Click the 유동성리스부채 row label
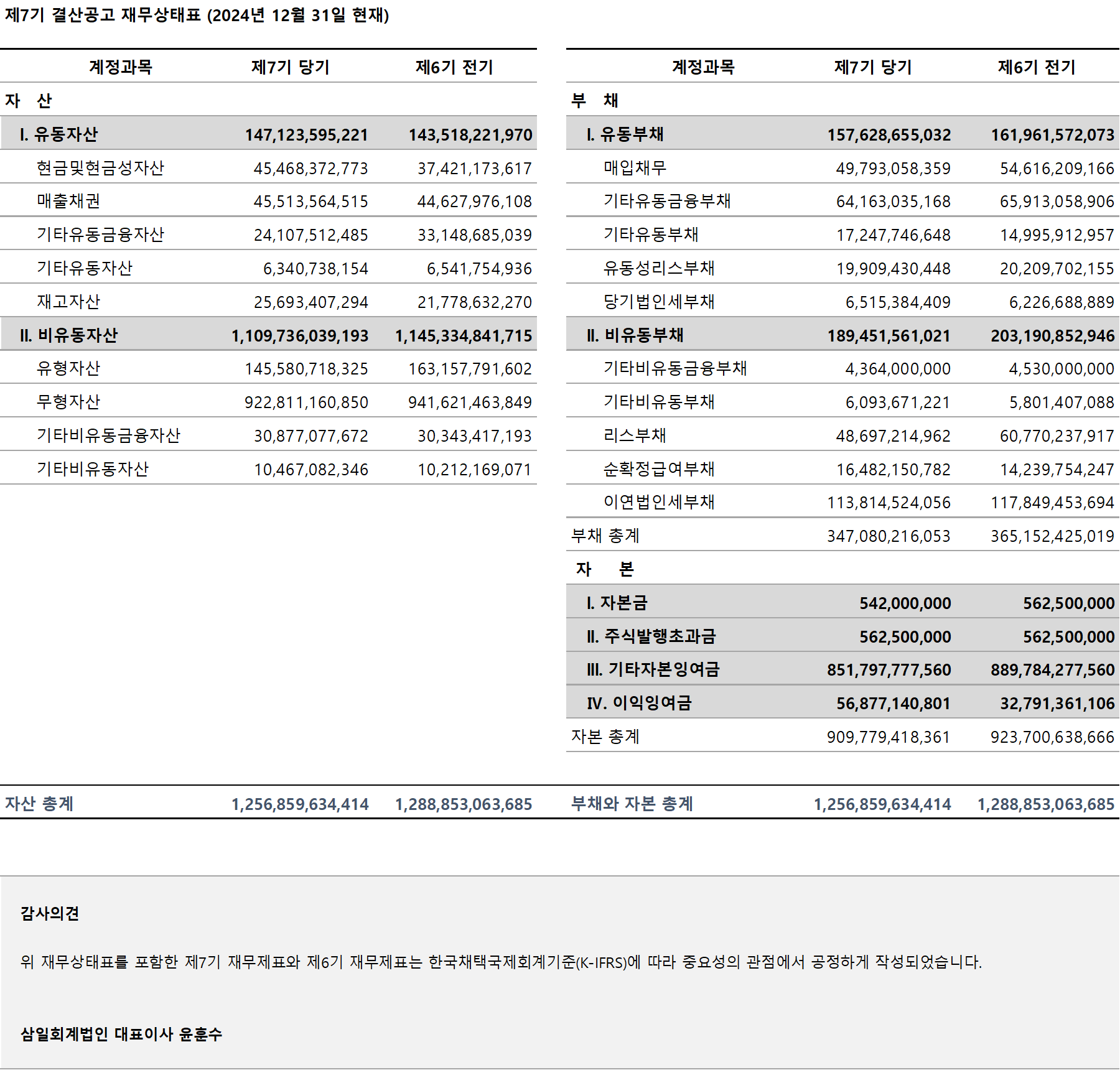1120x1070 pixels. point(660,268)
